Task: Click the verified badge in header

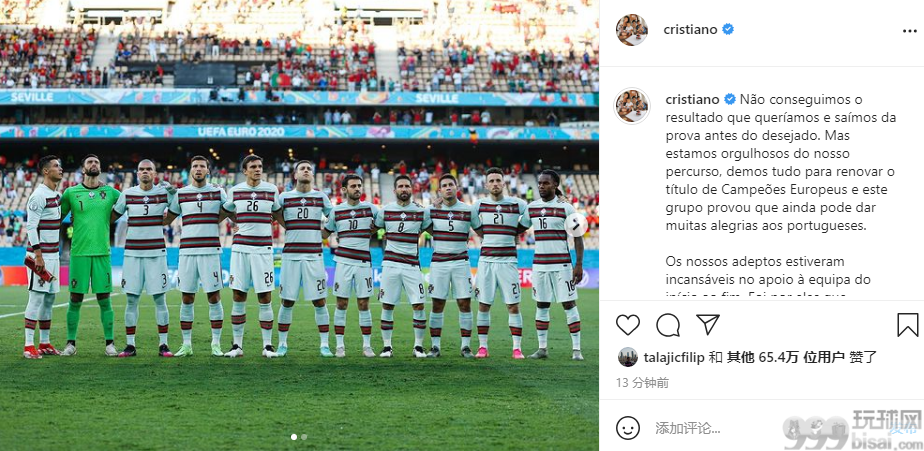Action: click(728, 29)
